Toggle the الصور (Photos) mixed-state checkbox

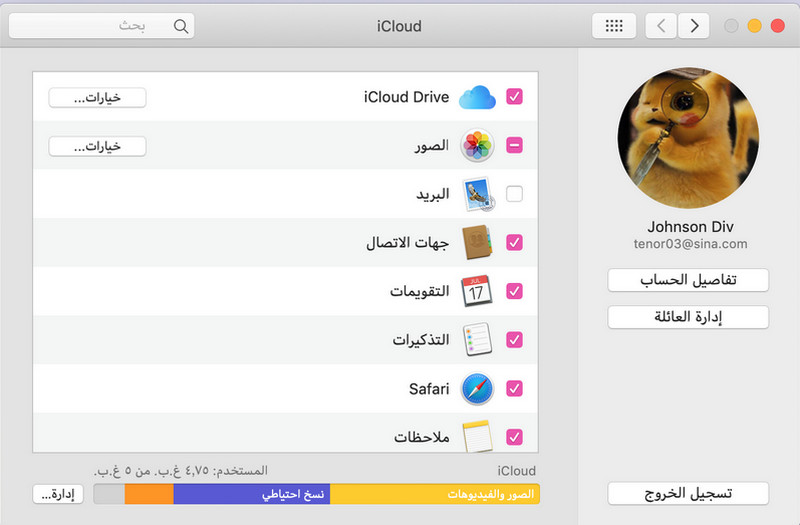514,145
